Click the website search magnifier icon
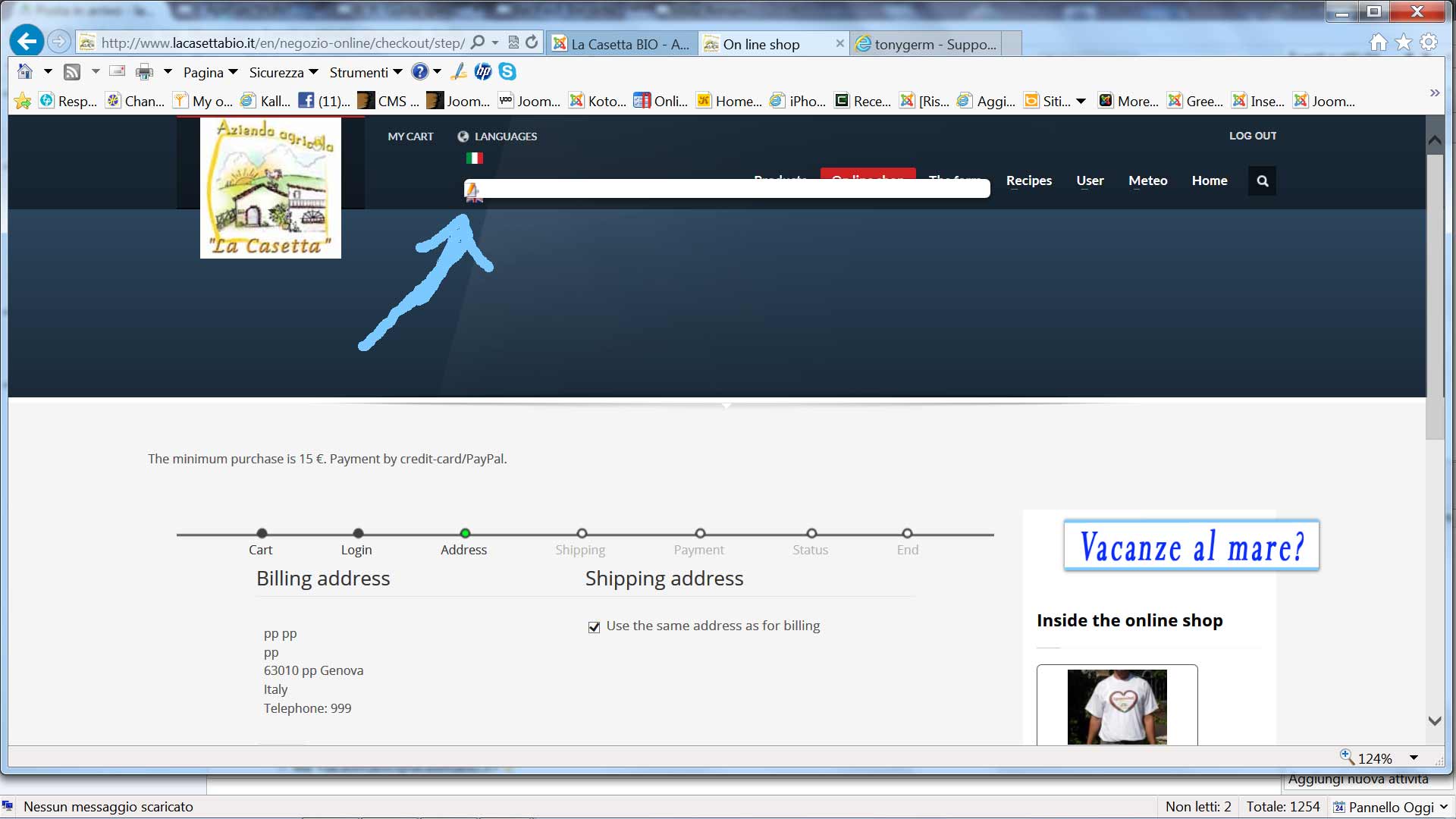The width and height of the screenshot is (1456, 819). (1262, 180)
